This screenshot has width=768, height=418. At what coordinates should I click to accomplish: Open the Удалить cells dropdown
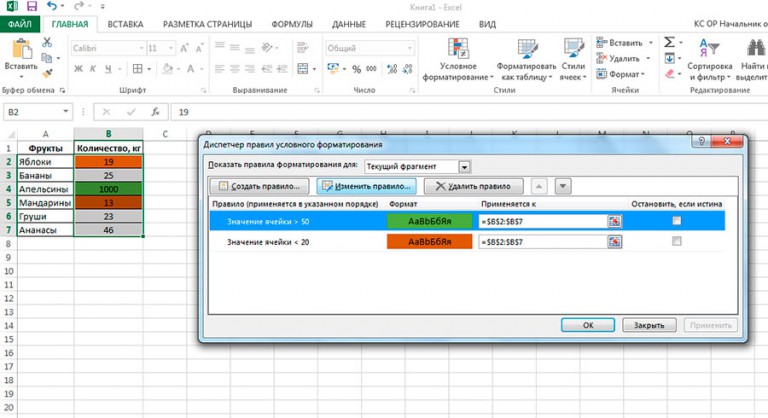[648, 58]
